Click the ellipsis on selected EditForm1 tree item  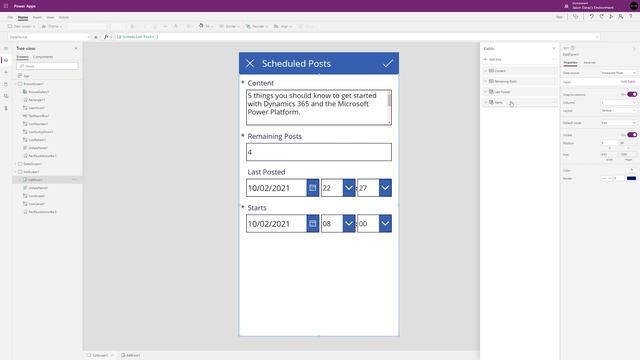[x=74, y=180]
